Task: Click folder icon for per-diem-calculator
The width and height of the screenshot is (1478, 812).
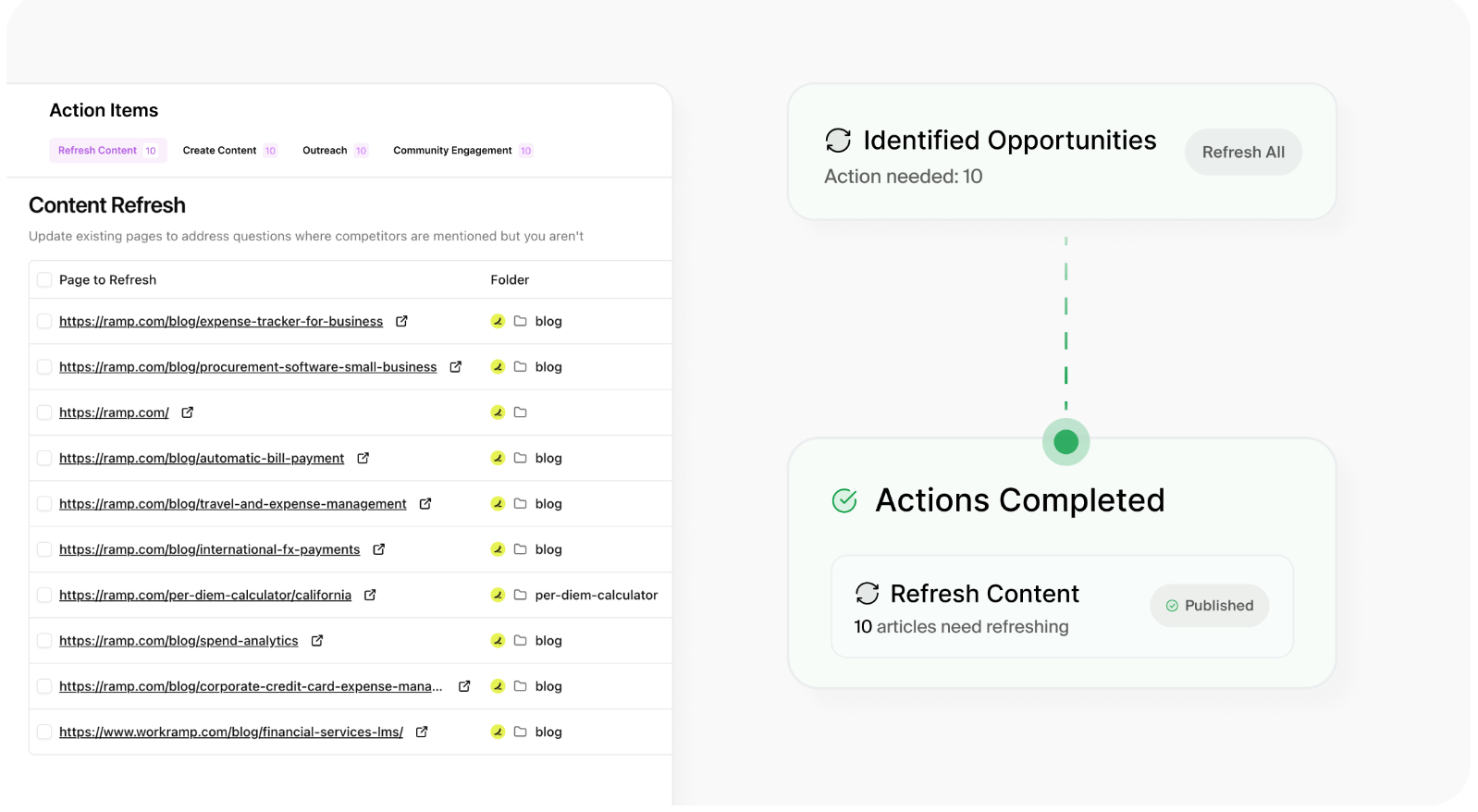Action: coord(520,595)
